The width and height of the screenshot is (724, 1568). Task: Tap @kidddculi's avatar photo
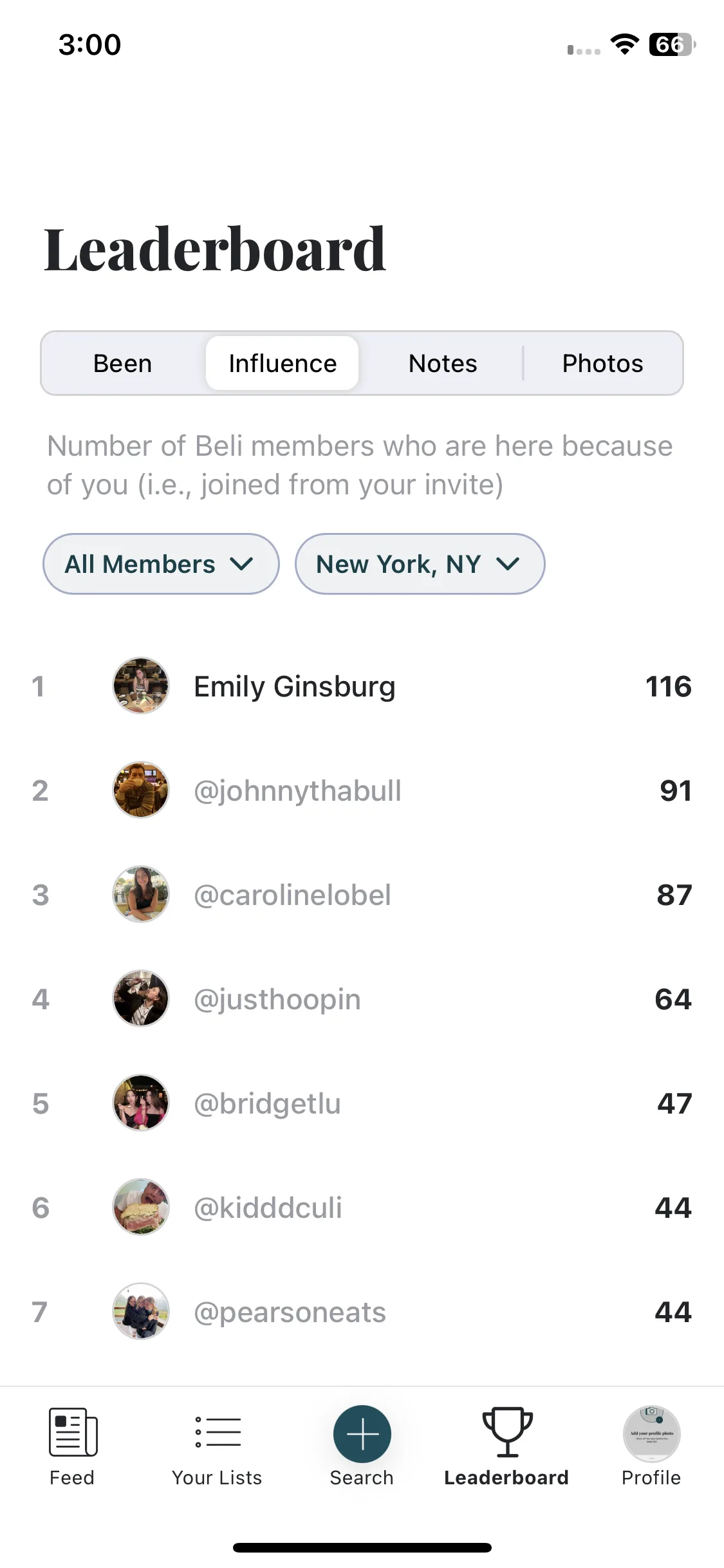tap(141, 1207)
